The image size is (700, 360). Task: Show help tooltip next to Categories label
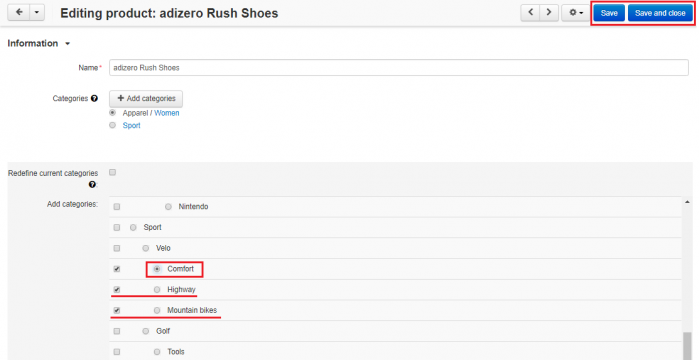[94, 98]
